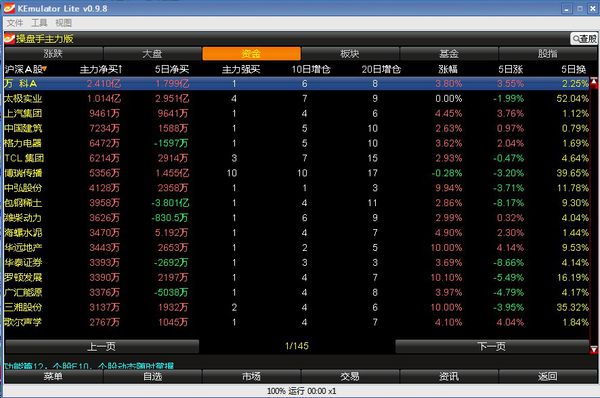The height and width of the screenshot is (398, 600).
Task: Open the 菜单 bottom button
Action: pos(53,377)
